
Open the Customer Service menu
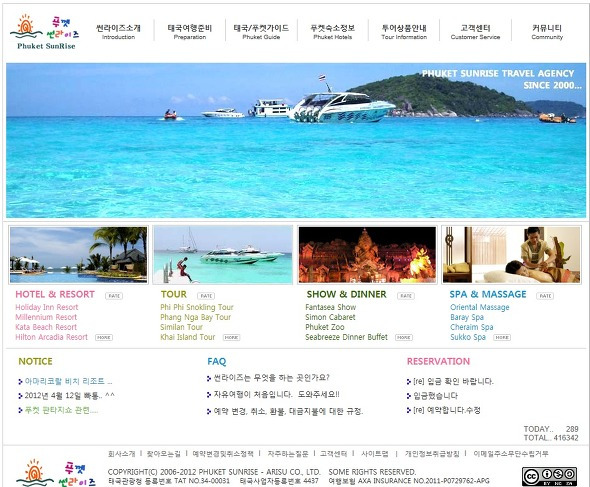pyautogui.click(x=475, y=32)
